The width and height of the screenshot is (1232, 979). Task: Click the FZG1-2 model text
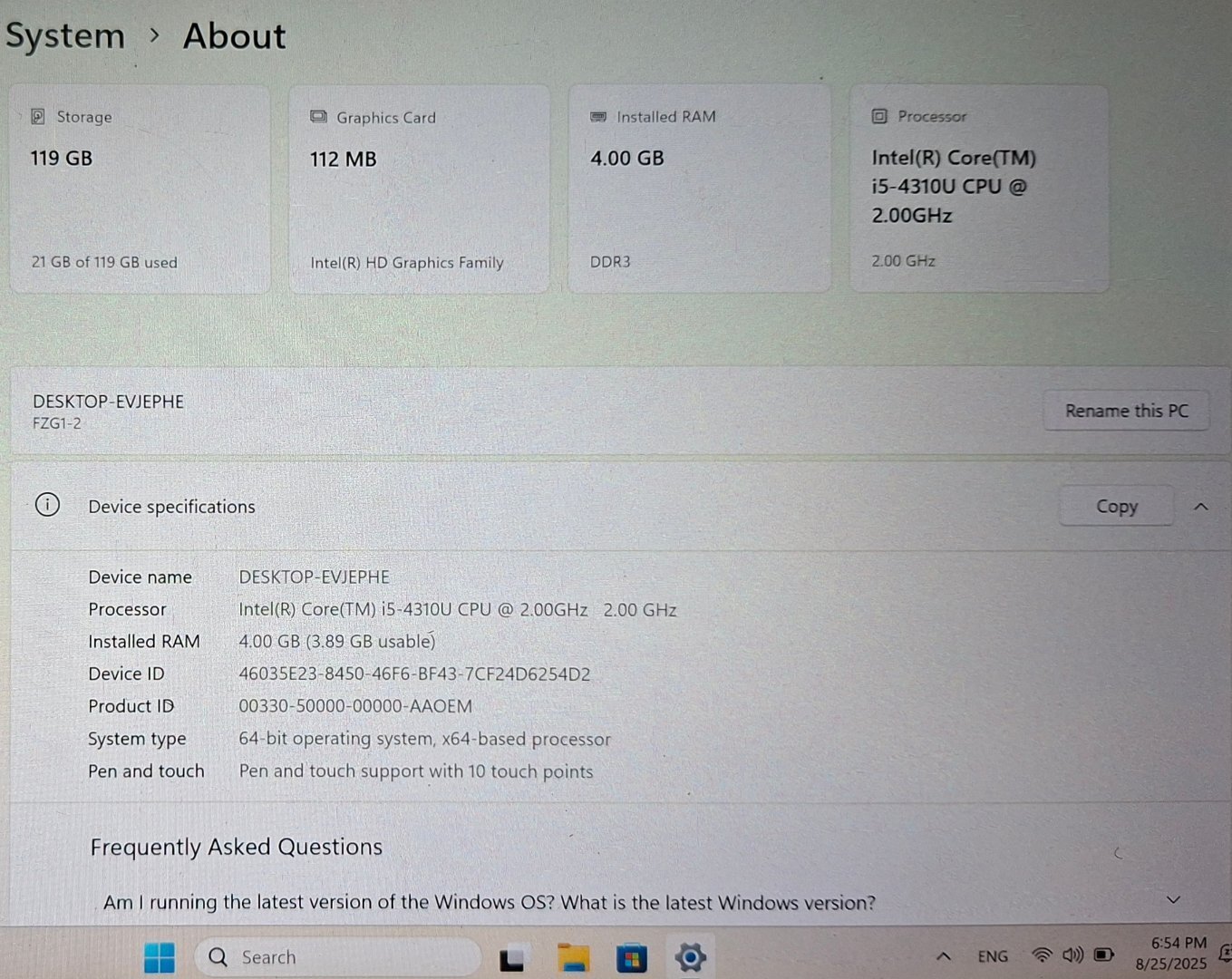pos(57,423)
